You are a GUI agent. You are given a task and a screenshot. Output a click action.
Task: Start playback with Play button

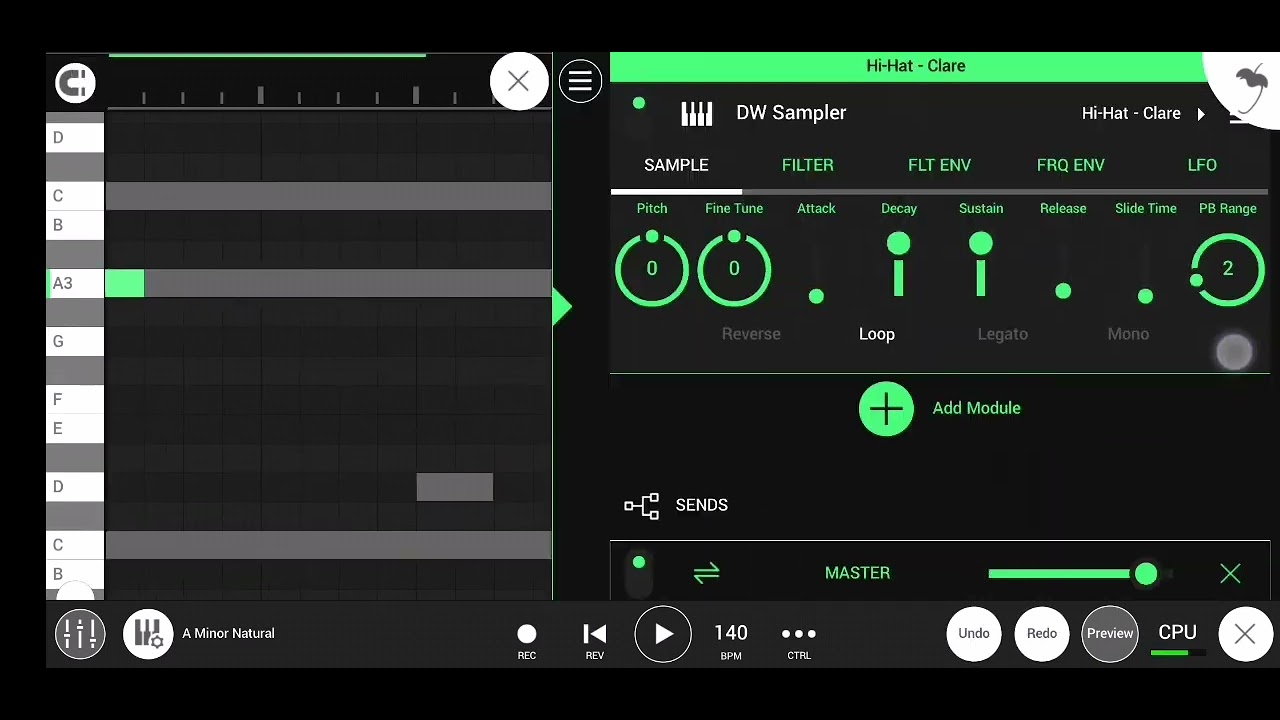(663, 634)
